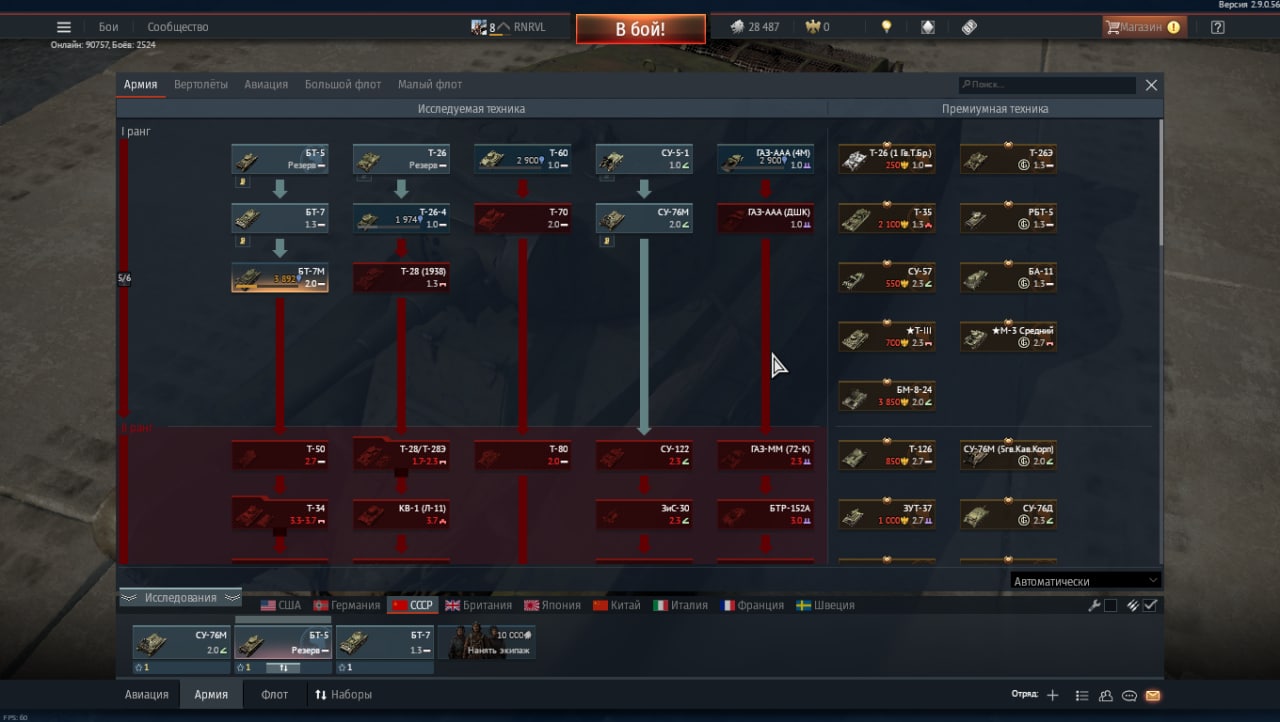The image size is (1280, 722).
Task: Select the Британия nation
Action: (x=478, y=605)
